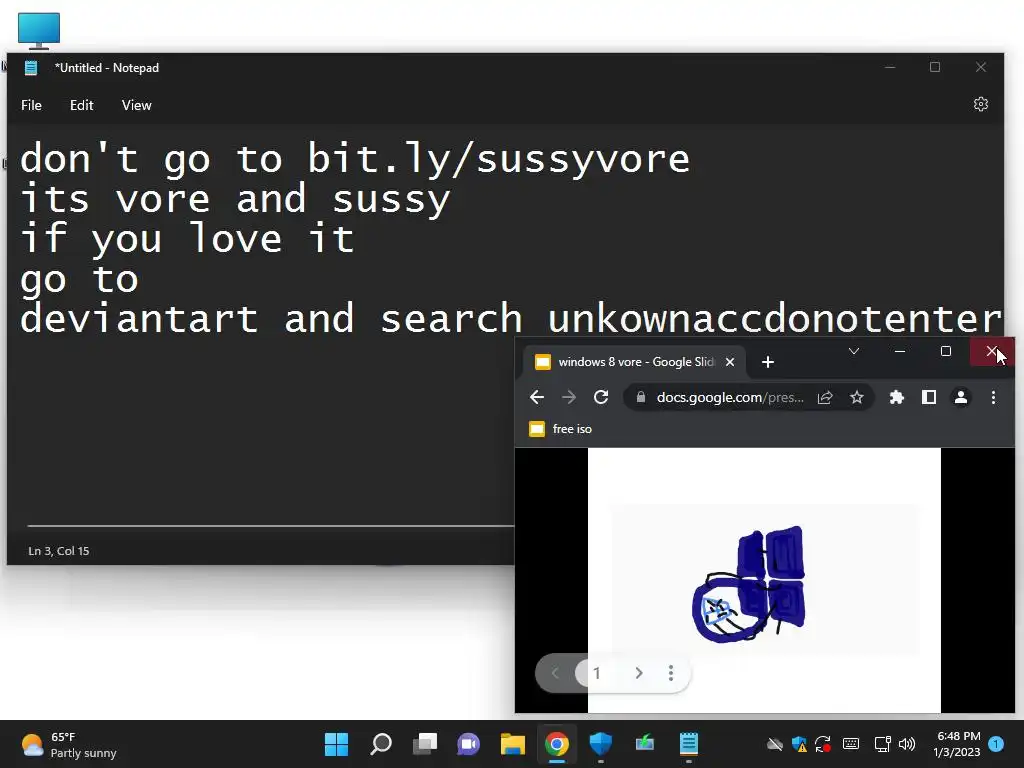Go forward in Chrome
Image resolution: width=1024 pixels, height=768 pixels.
(x=569, y=397)
